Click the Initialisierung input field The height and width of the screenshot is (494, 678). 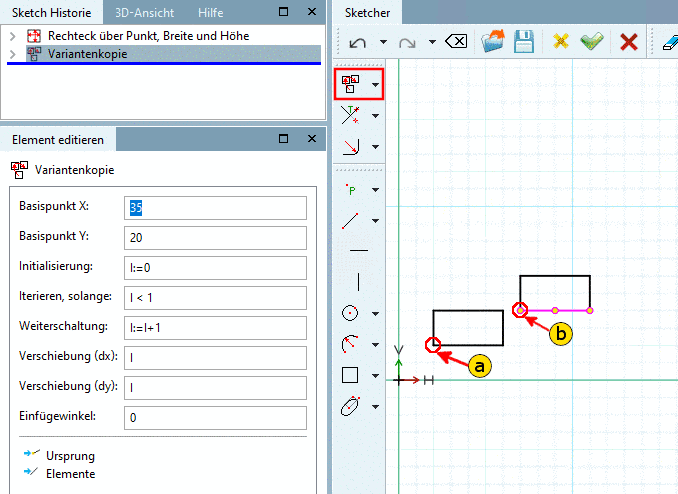[x=215, y=268]
